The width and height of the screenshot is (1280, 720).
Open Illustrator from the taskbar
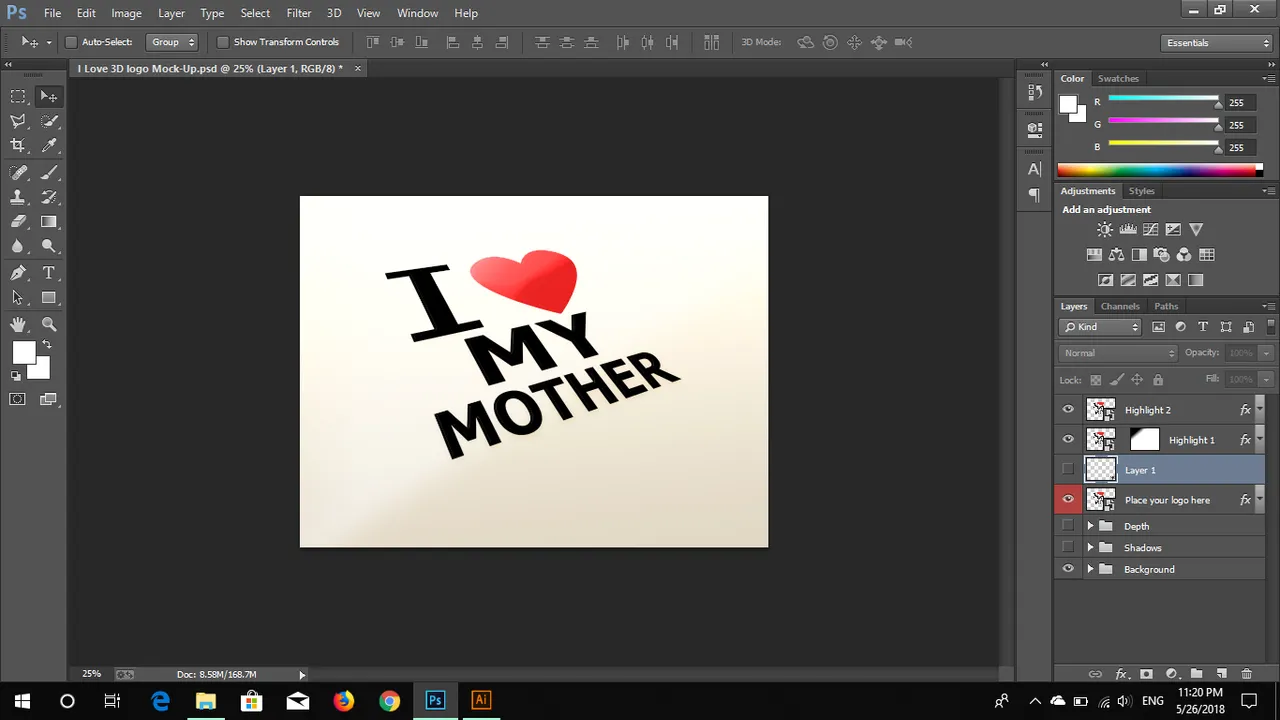(x=481, y=700)
